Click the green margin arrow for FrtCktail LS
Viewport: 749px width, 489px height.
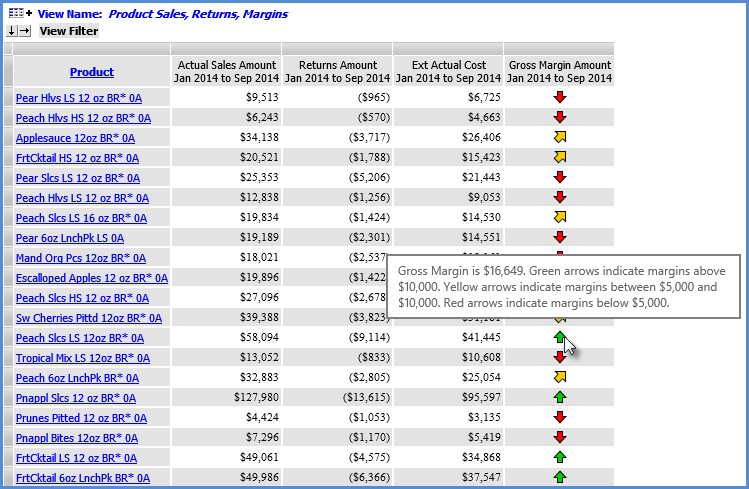559,457
